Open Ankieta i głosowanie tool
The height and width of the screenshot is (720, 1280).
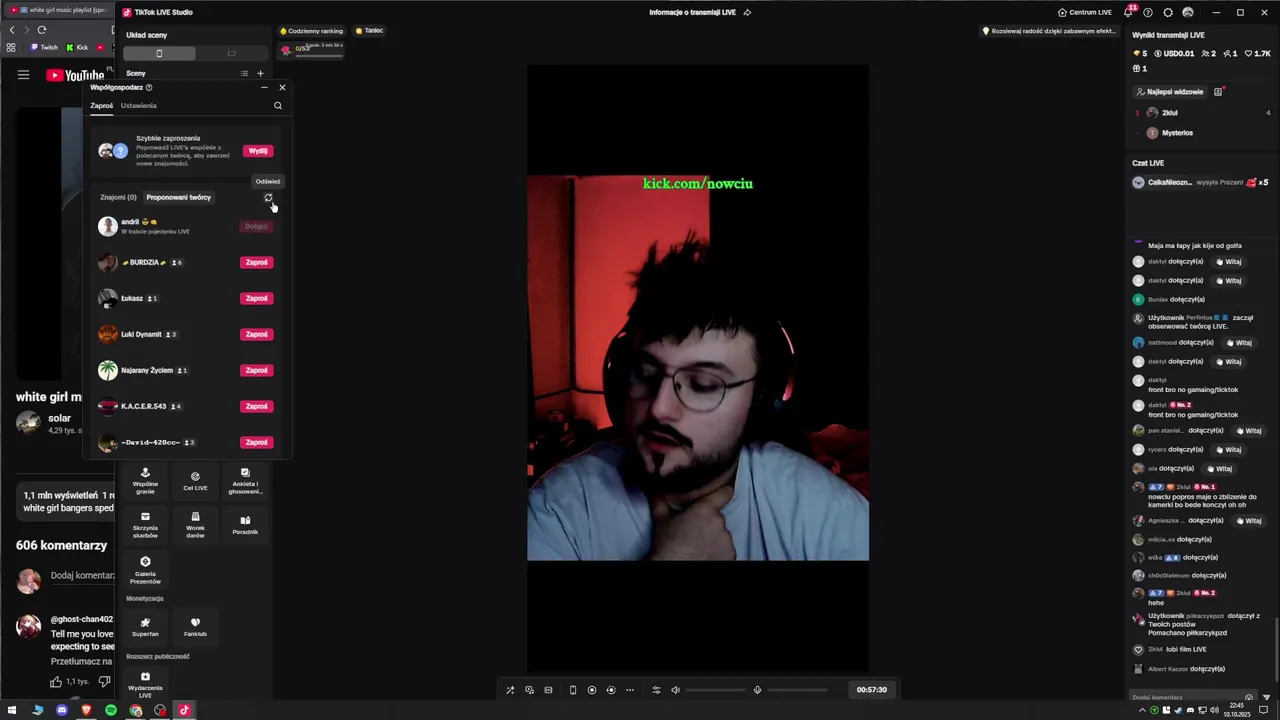point(245,480)
